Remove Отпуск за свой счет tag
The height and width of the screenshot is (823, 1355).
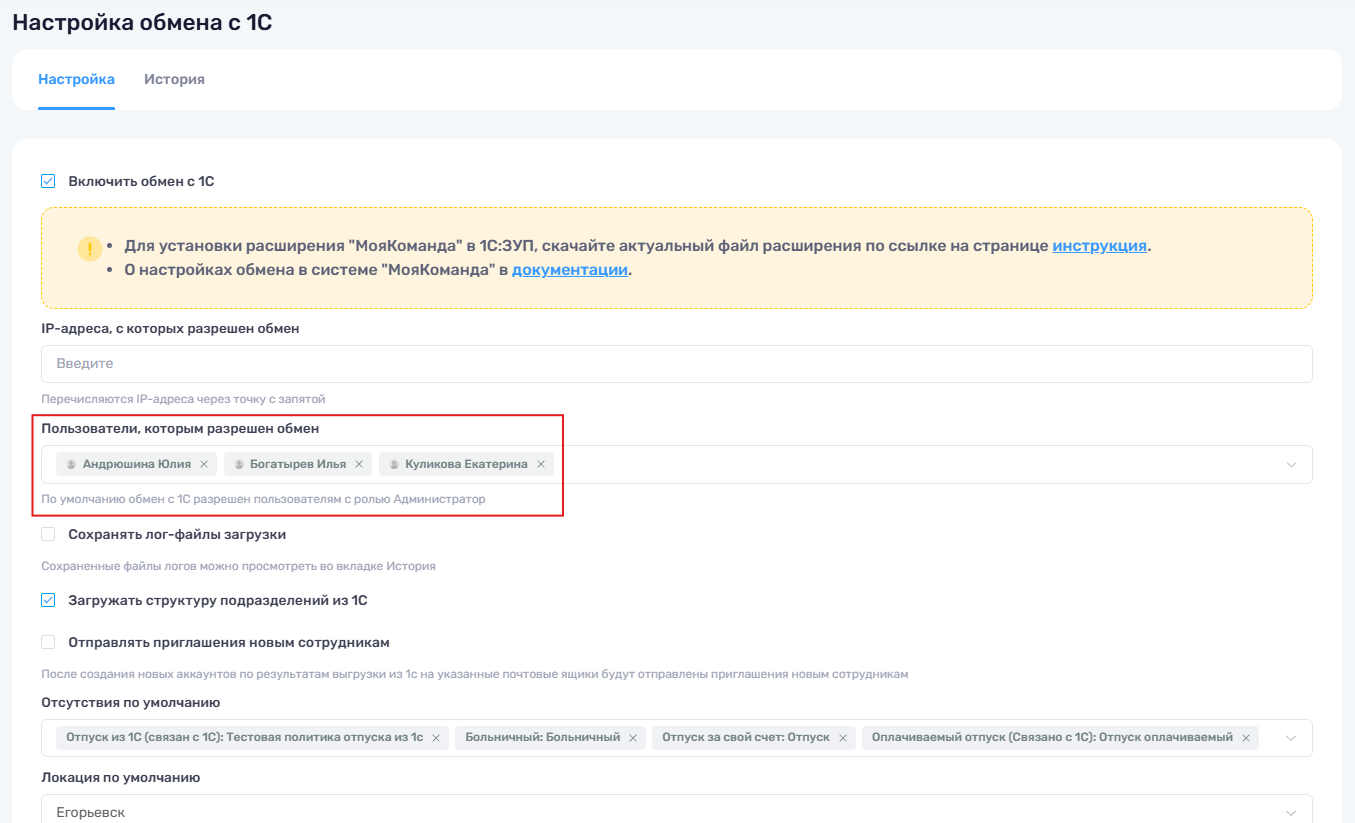tap(843, 738)
